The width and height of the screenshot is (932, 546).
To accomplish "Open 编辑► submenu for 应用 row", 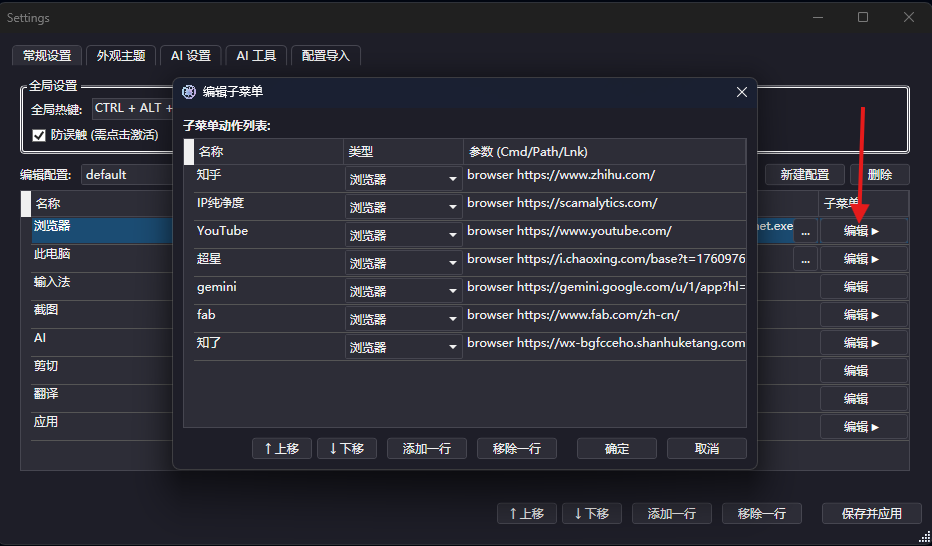I will 863,427.
